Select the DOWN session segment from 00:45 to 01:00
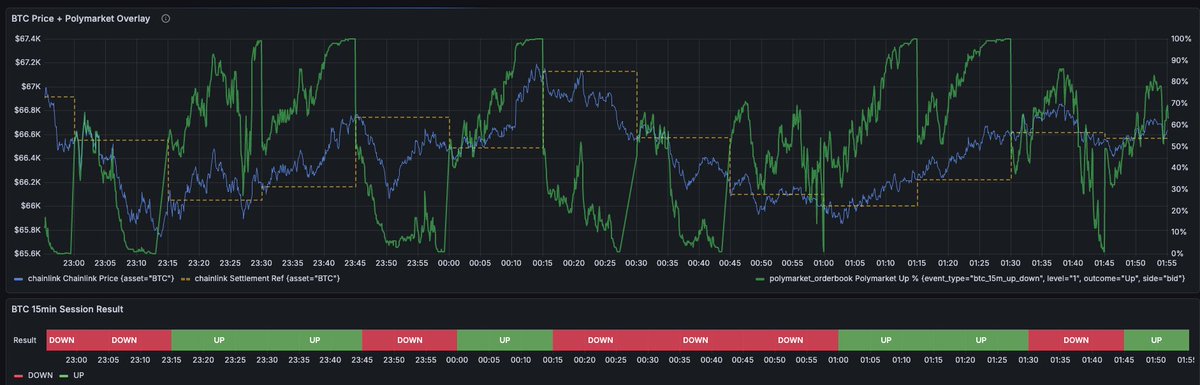 790,341
